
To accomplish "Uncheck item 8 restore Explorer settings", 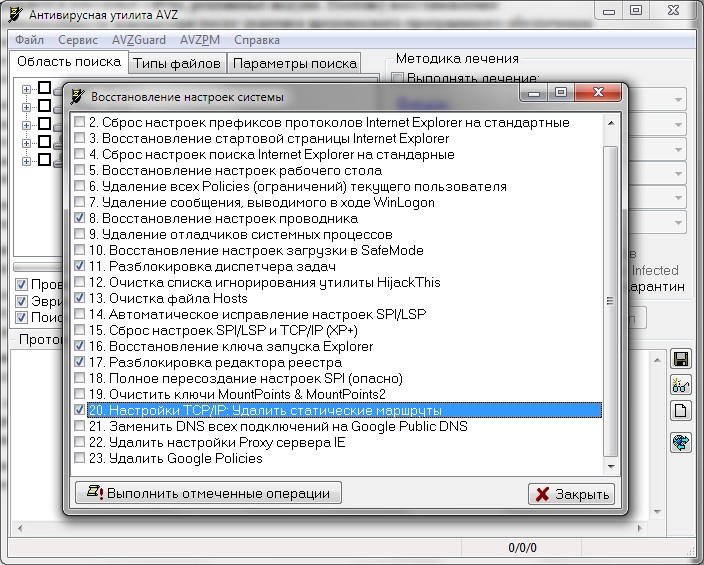I will 79,218.
